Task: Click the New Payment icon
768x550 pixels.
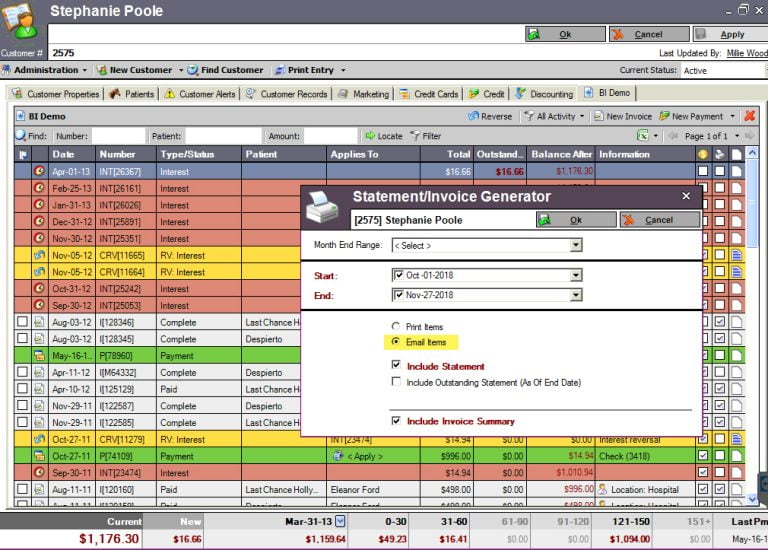Action: (x=663, y=116)
